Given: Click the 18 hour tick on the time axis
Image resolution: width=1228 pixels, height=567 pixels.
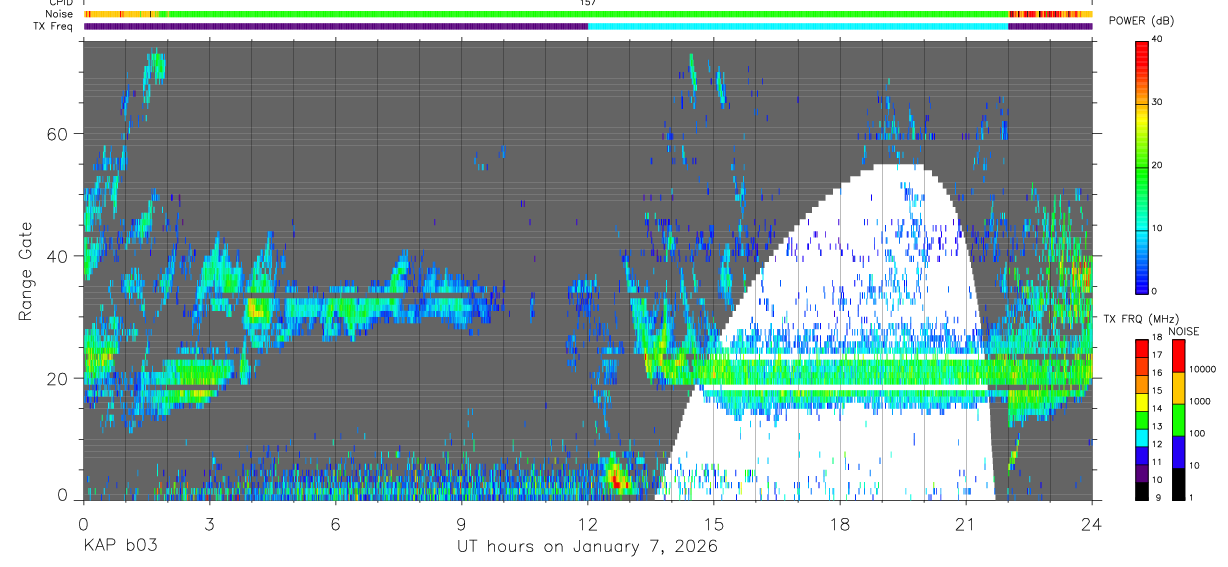Looking at the screenshot, I should (840, 523).
